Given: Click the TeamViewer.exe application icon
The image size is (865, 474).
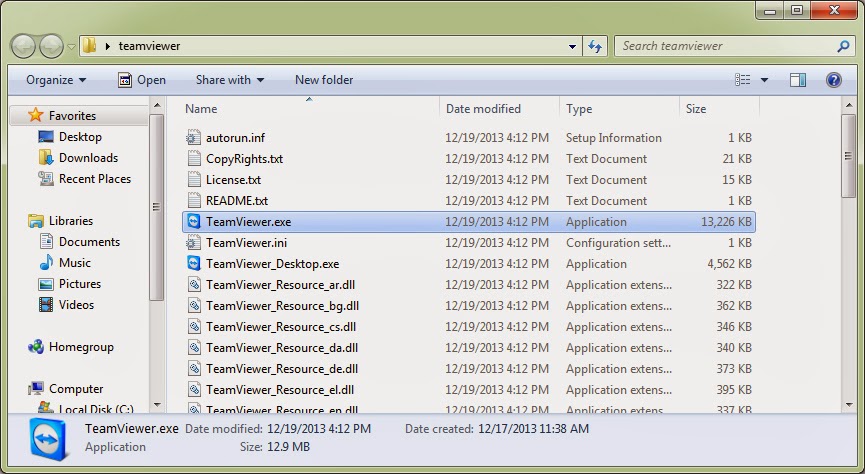Looking at the screenshot, I should pyautogui.click(x=194, y=221).
